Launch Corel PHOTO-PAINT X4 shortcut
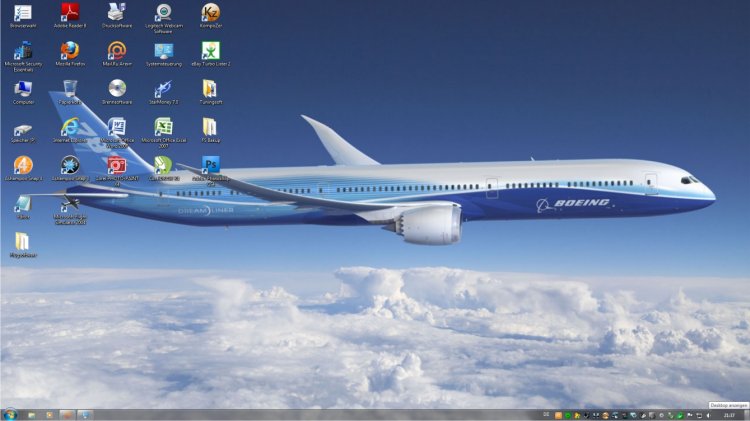The image size is (750, 421). click(x=117, y=171)
